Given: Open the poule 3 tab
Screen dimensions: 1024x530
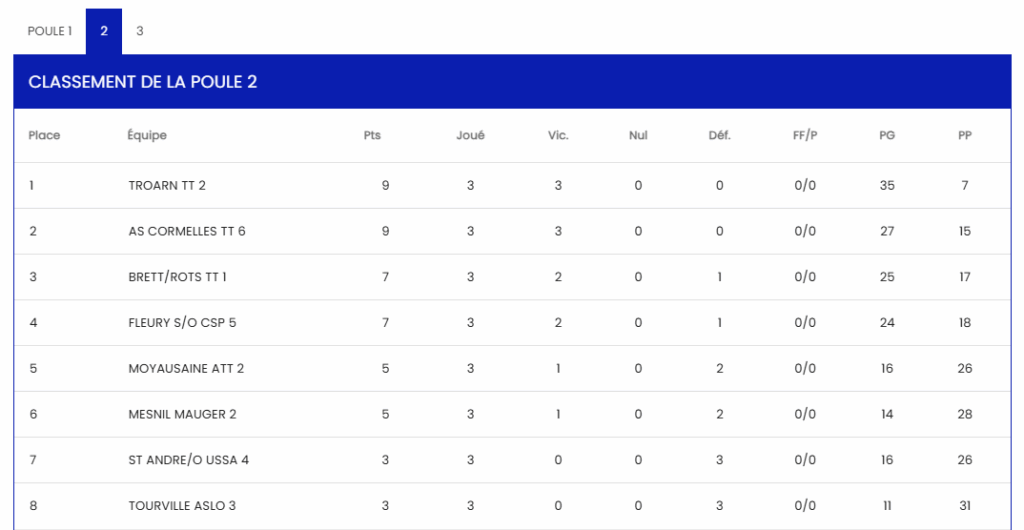Looking at the screenshot, I should click(x=140, y=31).
